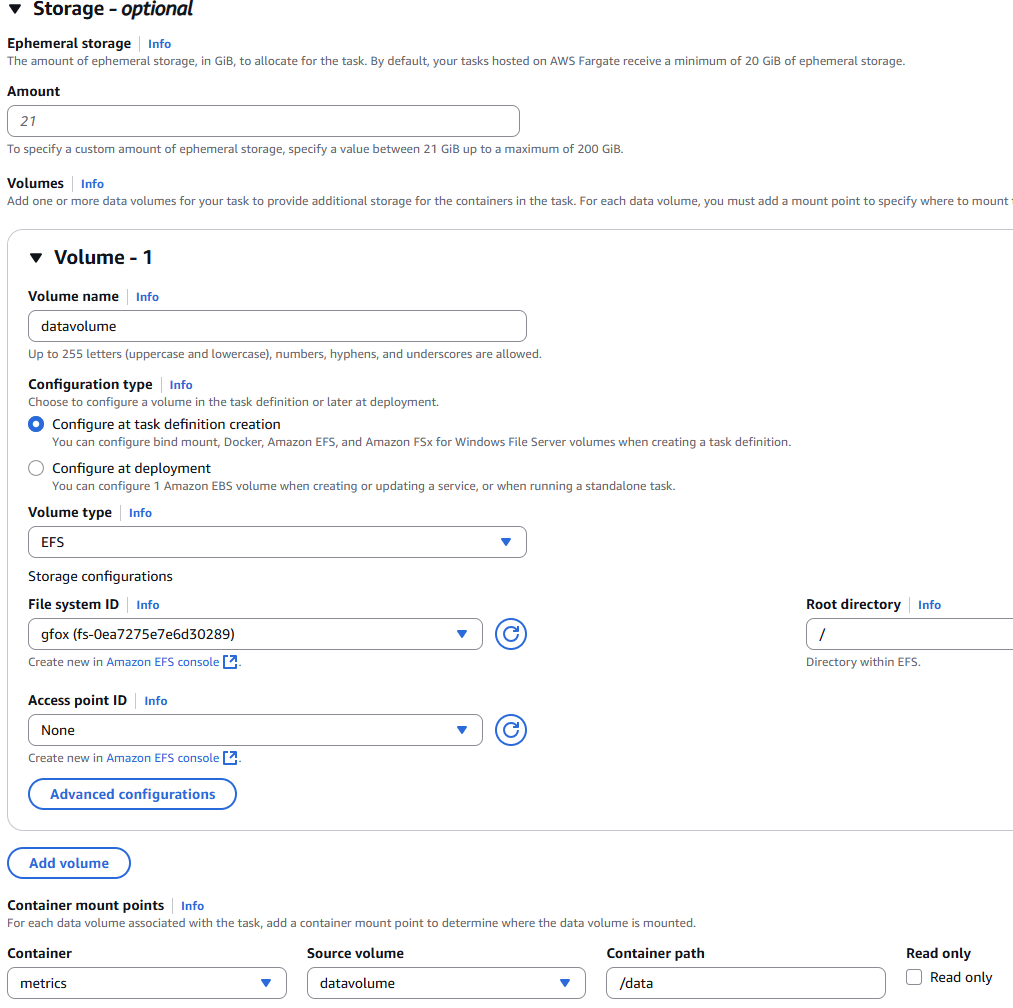Viewport: 1013px width, 1008px height.
Task: Open Info for Container mount points
Action: tap(192, 906)
